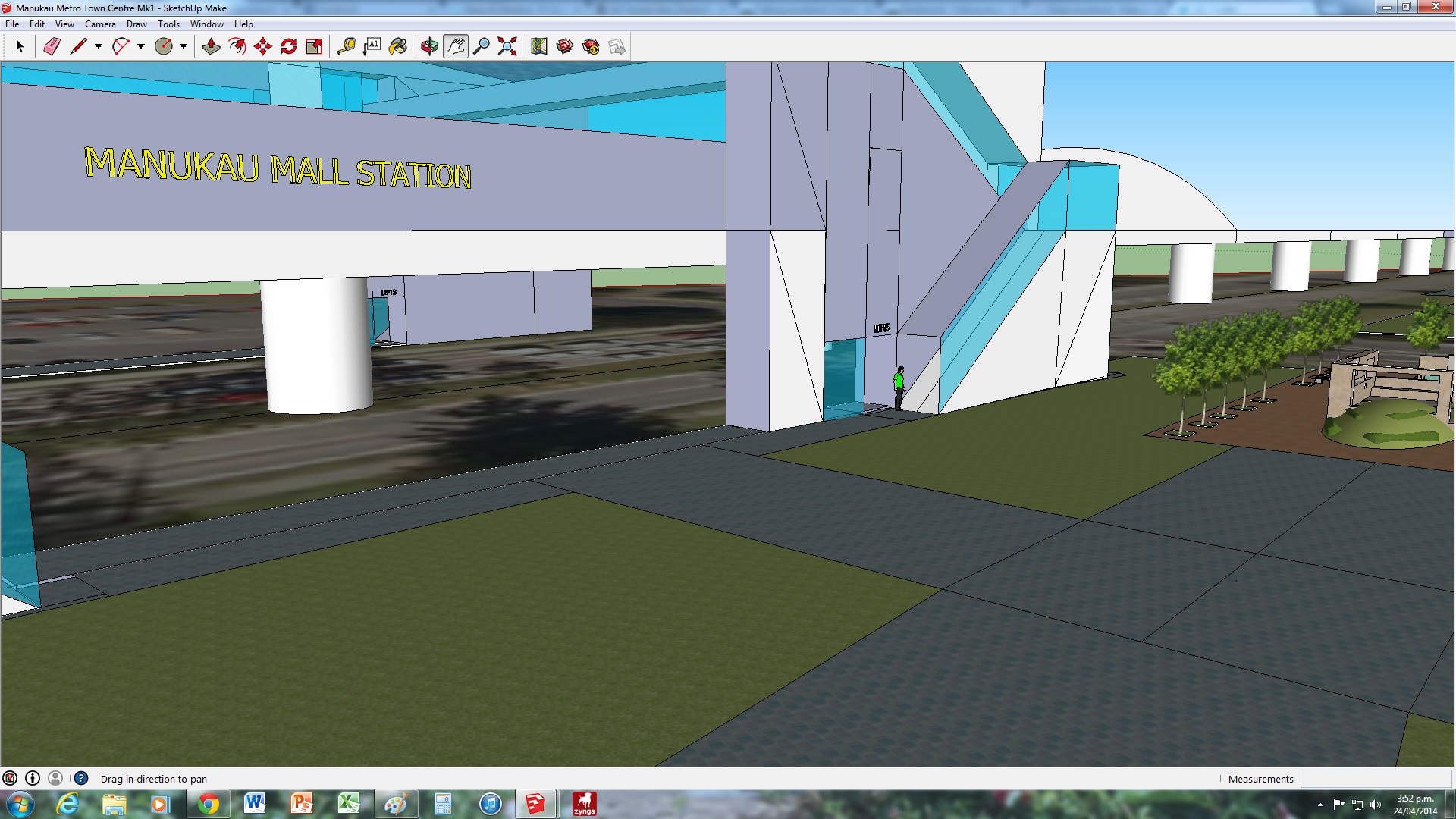Choose the Move tool
The width and height of the screenshot is (1456, 819).
pyautogui.click(x=262, y=47)
